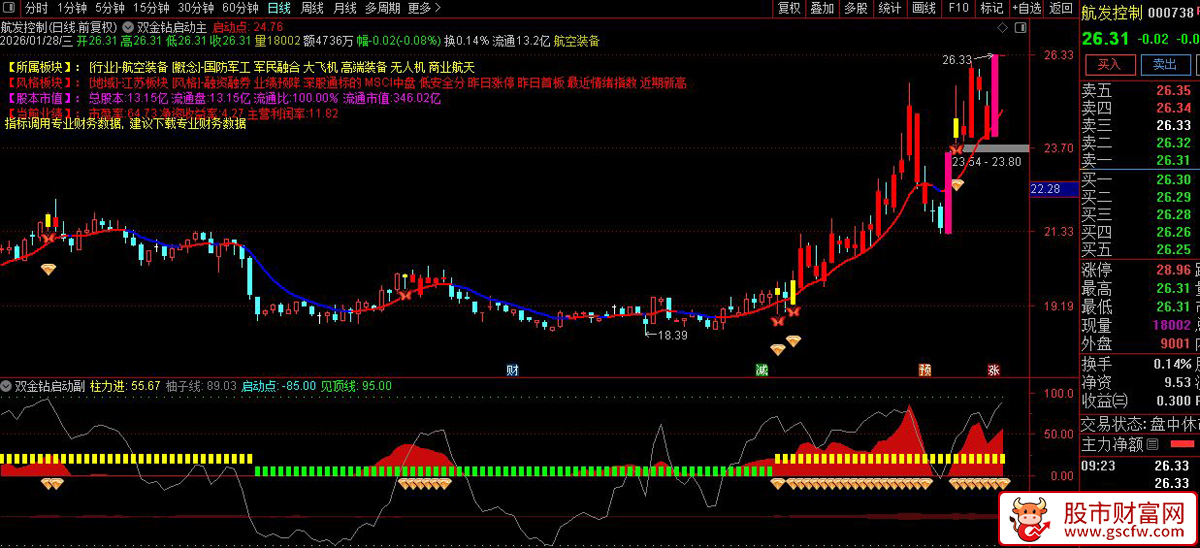Click the 卖出 sell button
Image resolution: width=1200 pixels, height=548 pixels.
point(1164,64)
